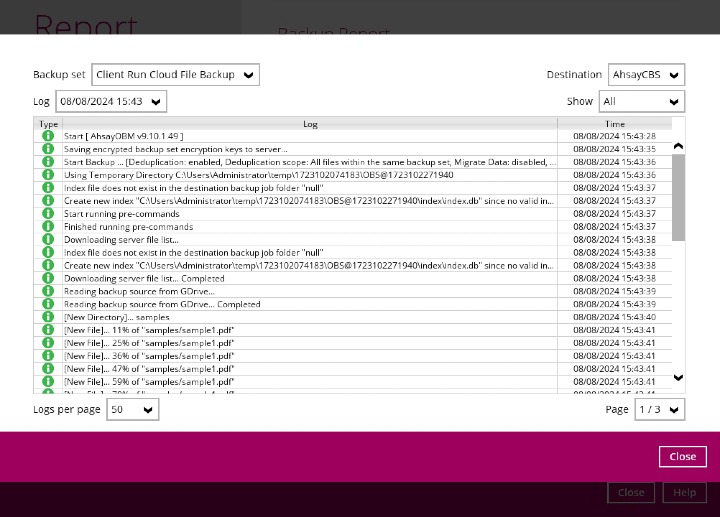Click info icon for New Directory samples row
Image resolution: width=720 pixels, height=517 pixels.
[47, 317]
